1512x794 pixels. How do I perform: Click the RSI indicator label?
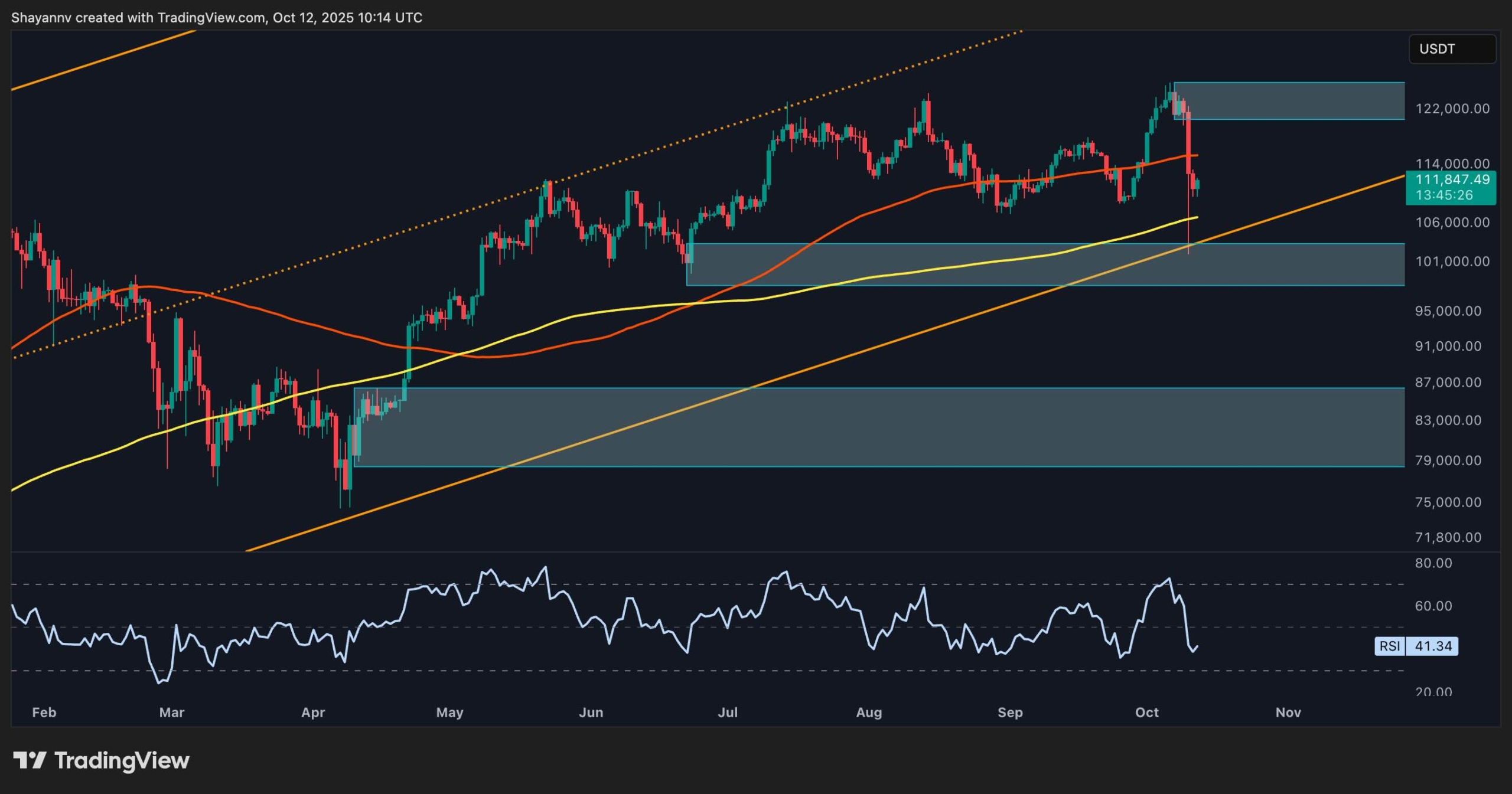[x=1392, y=646]
